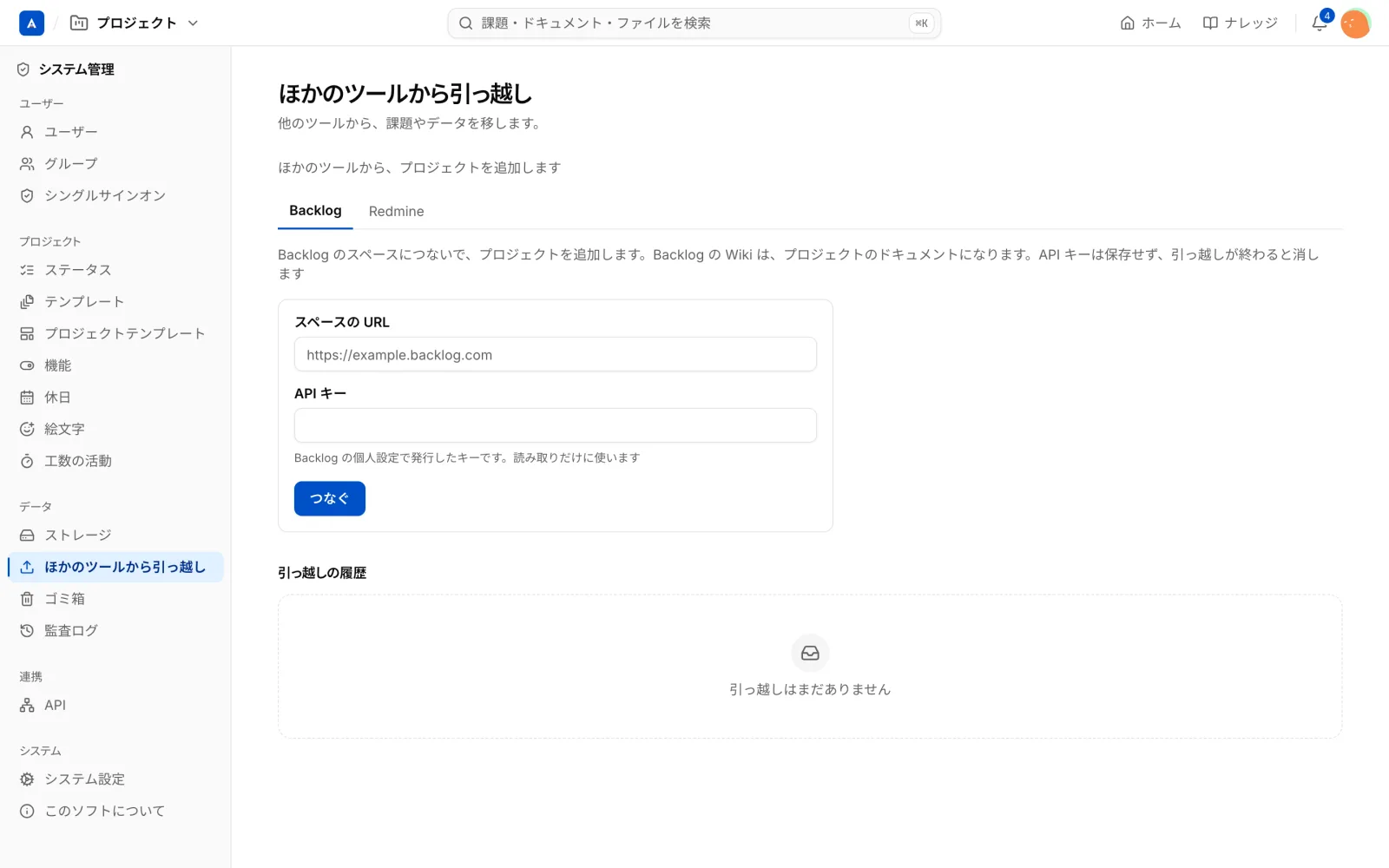
Task: Open ゴミ箱 trash icon
Action: 27,599
